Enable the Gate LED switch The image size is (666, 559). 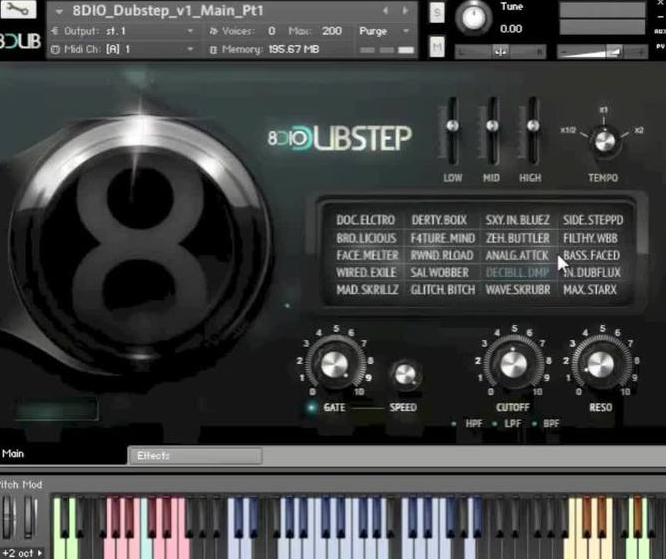coord(312,407)
